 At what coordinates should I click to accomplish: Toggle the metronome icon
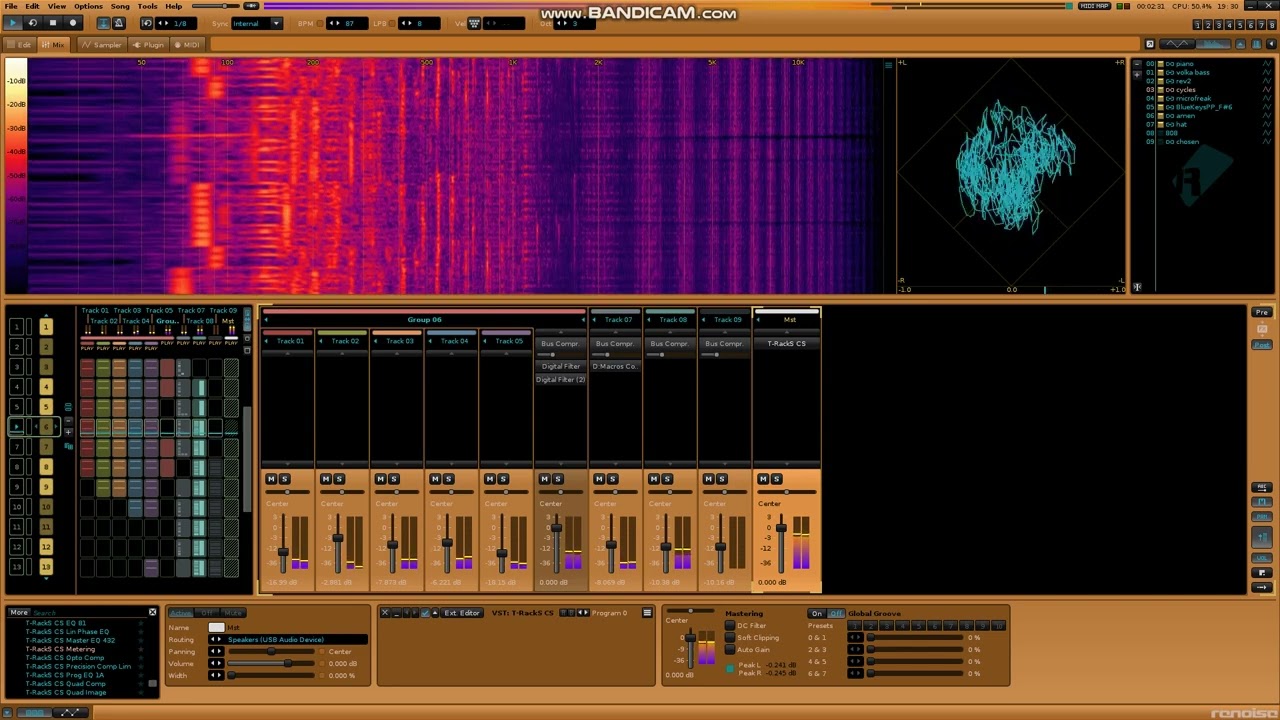coord(119,23)
